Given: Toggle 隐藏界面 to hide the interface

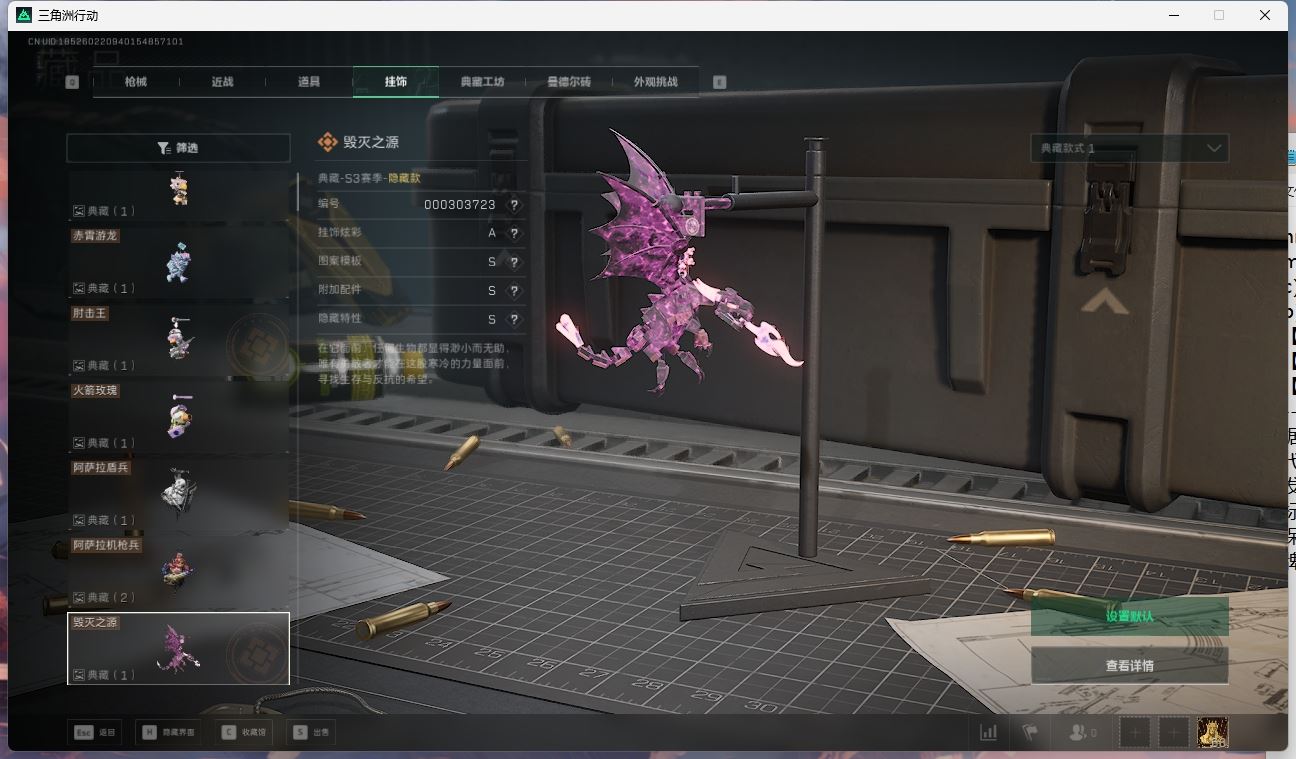Looking at the screenshot, I should click(x=166, y=732).
